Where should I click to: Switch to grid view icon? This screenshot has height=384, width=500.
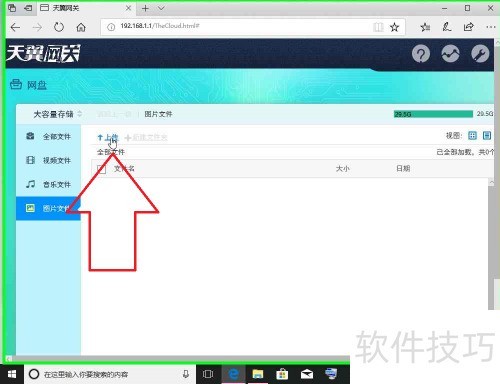[472, 135]
